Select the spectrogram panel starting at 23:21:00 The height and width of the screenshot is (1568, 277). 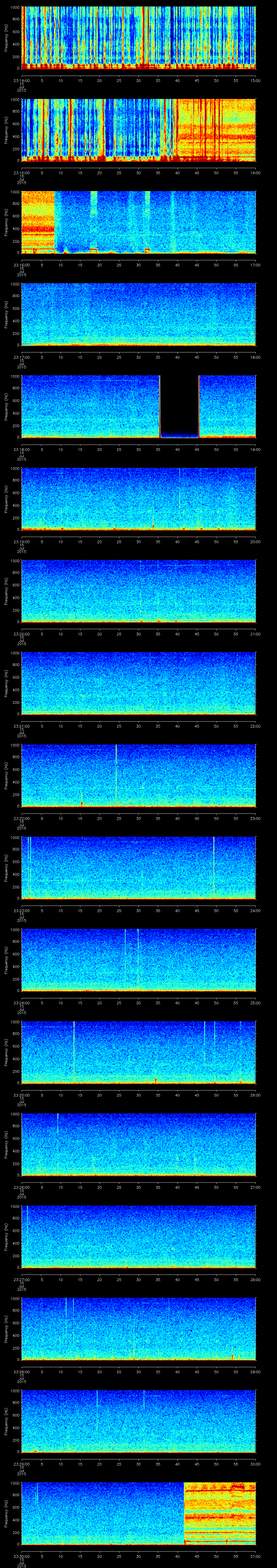point(139,683)
